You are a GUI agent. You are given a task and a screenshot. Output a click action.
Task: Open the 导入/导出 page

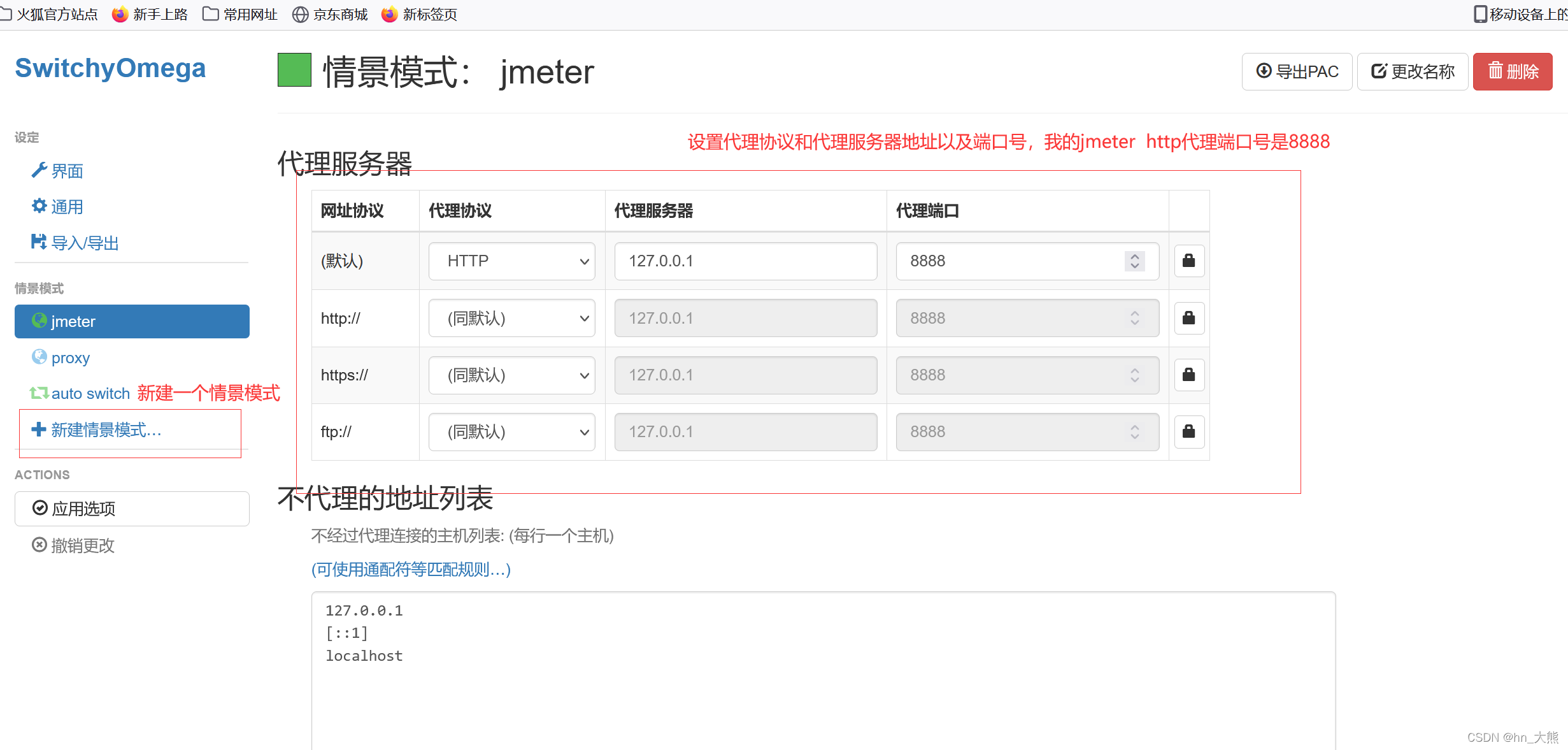point(75,243)
